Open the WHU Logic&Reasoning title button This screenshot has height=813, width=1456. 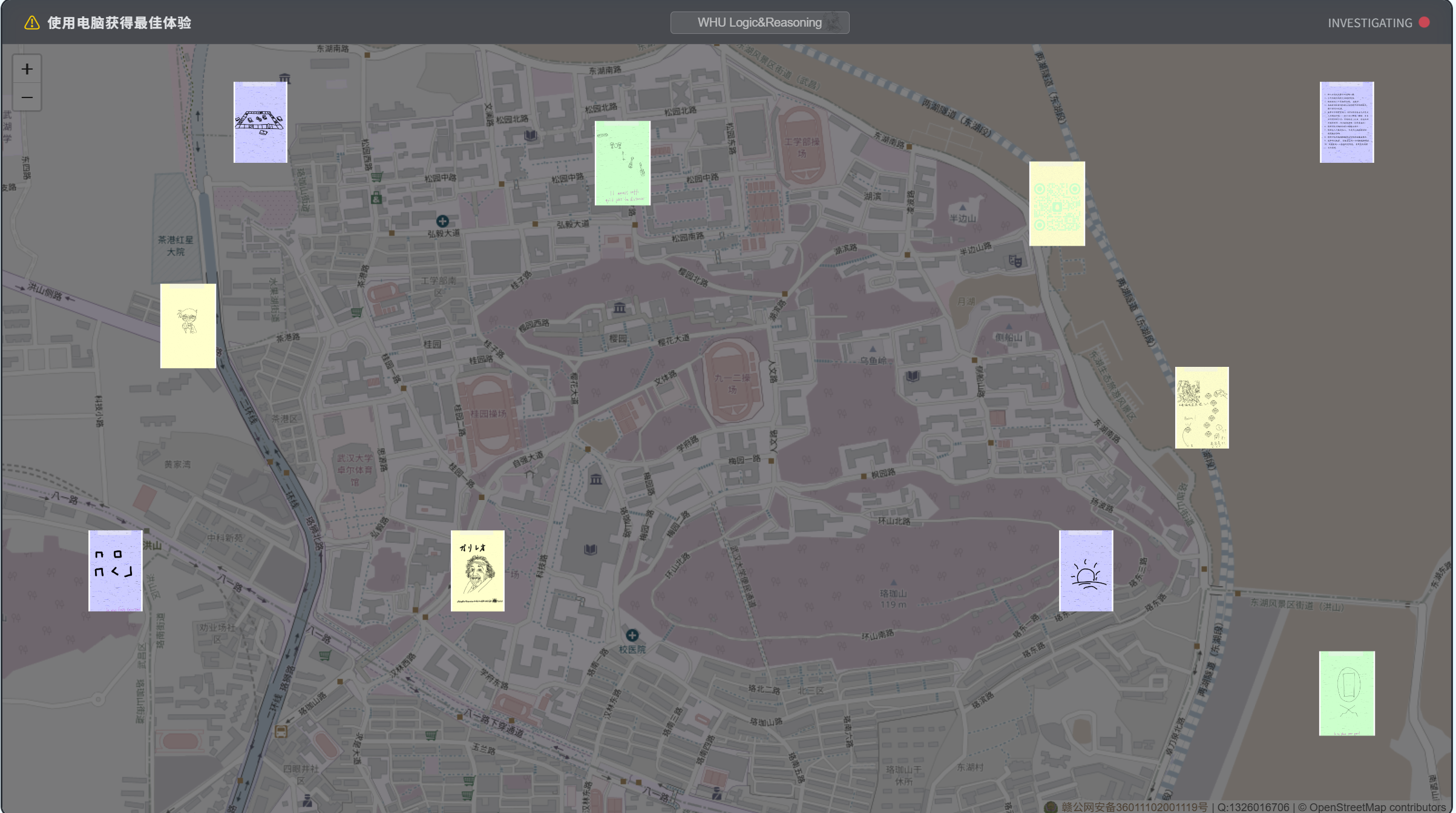pos(759,22)
